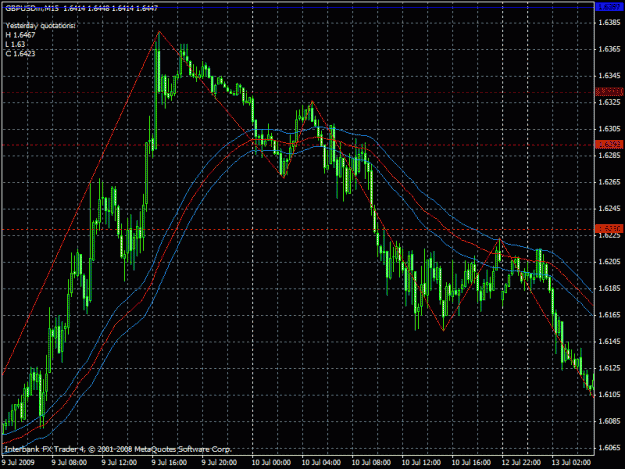Select the 'H 1.6467' yesterday high value
625x469 pixels.
tap(20, 35)
